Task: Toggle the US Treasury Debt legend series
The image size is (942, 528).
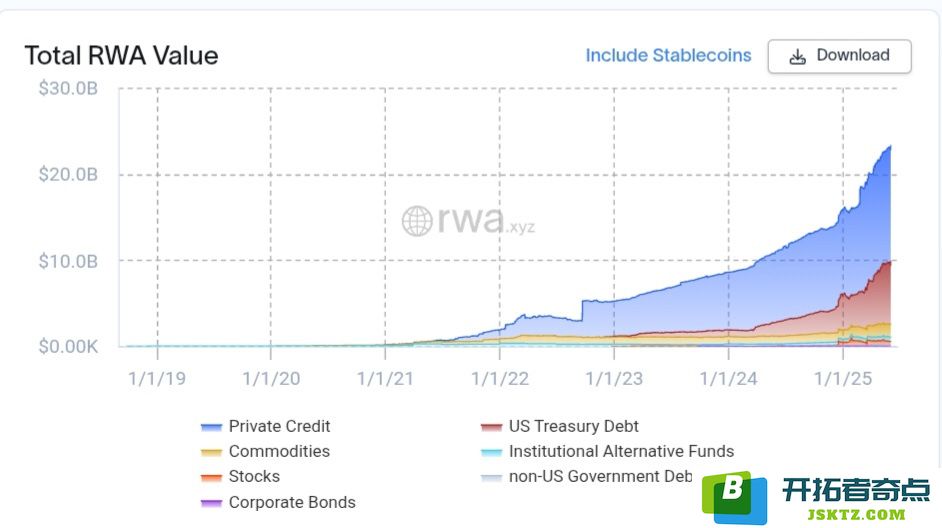Action: (559, 426)
